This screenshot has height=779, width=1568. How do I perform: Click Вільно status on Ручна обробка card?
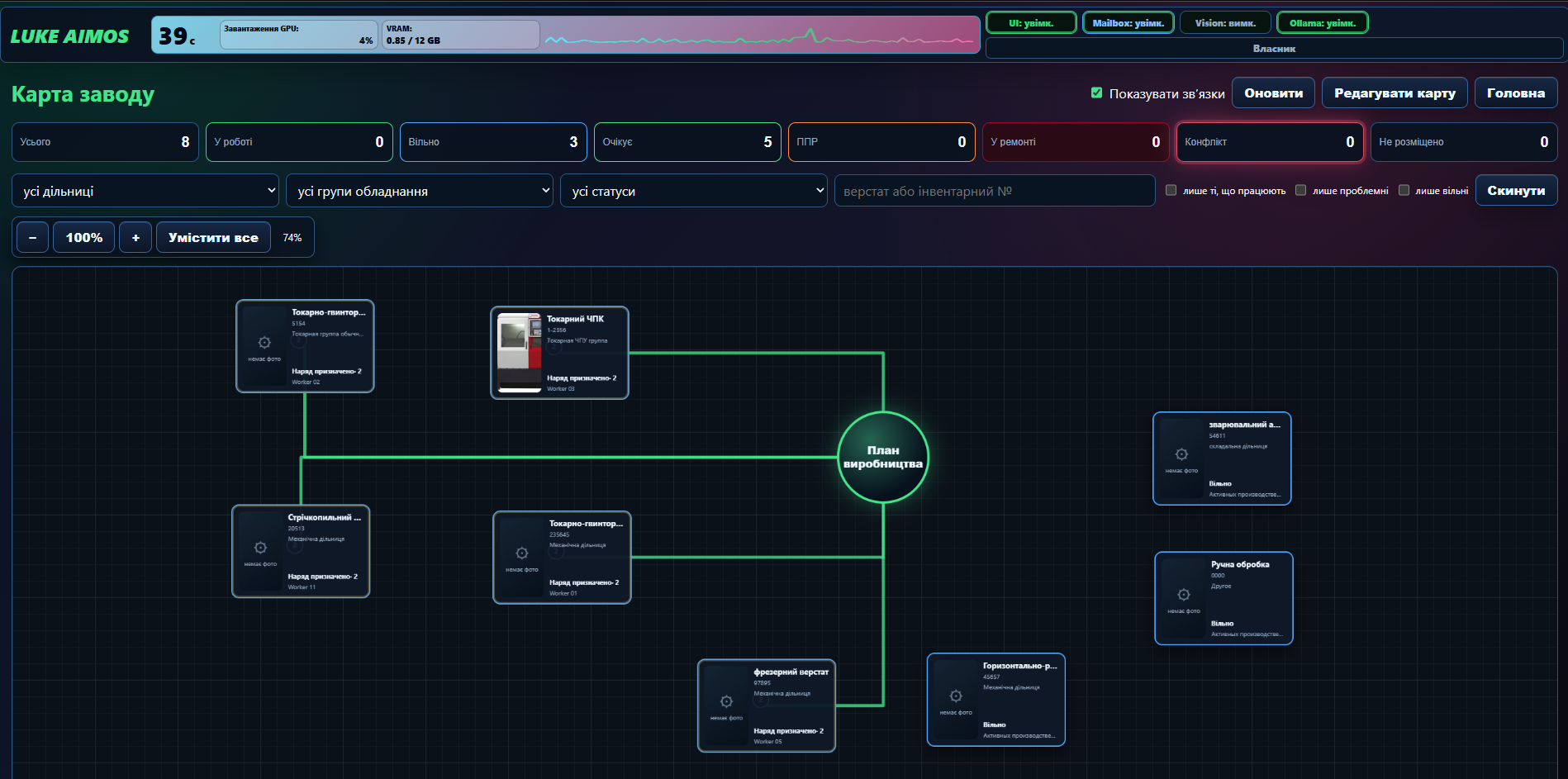[x=1222, y=624]
